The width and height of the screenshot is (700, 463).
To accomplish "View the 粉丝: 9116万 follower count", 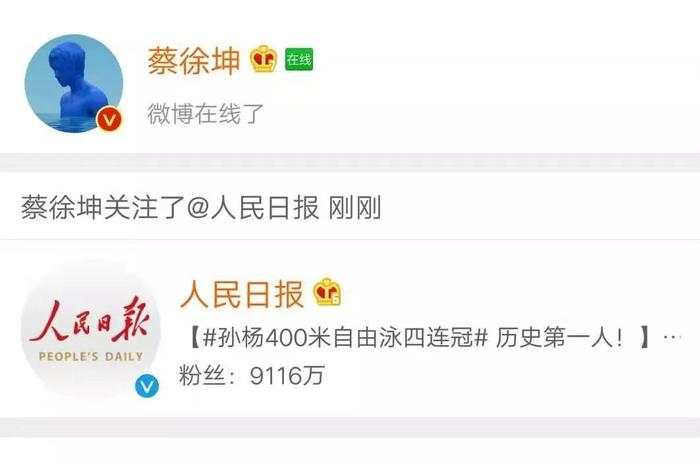I will [251, 375].
